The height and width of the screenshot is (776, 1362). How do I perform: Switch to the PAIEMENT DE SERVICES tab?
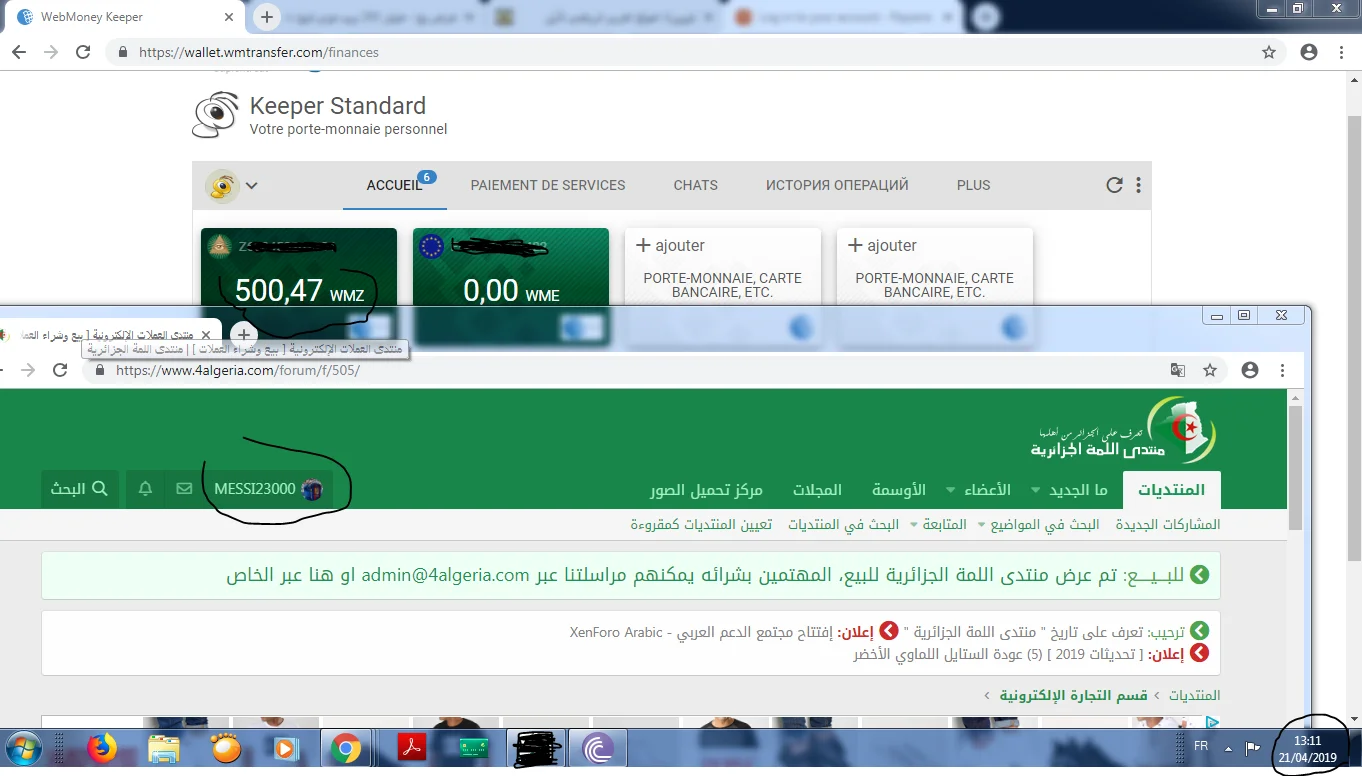coord(547,185)
